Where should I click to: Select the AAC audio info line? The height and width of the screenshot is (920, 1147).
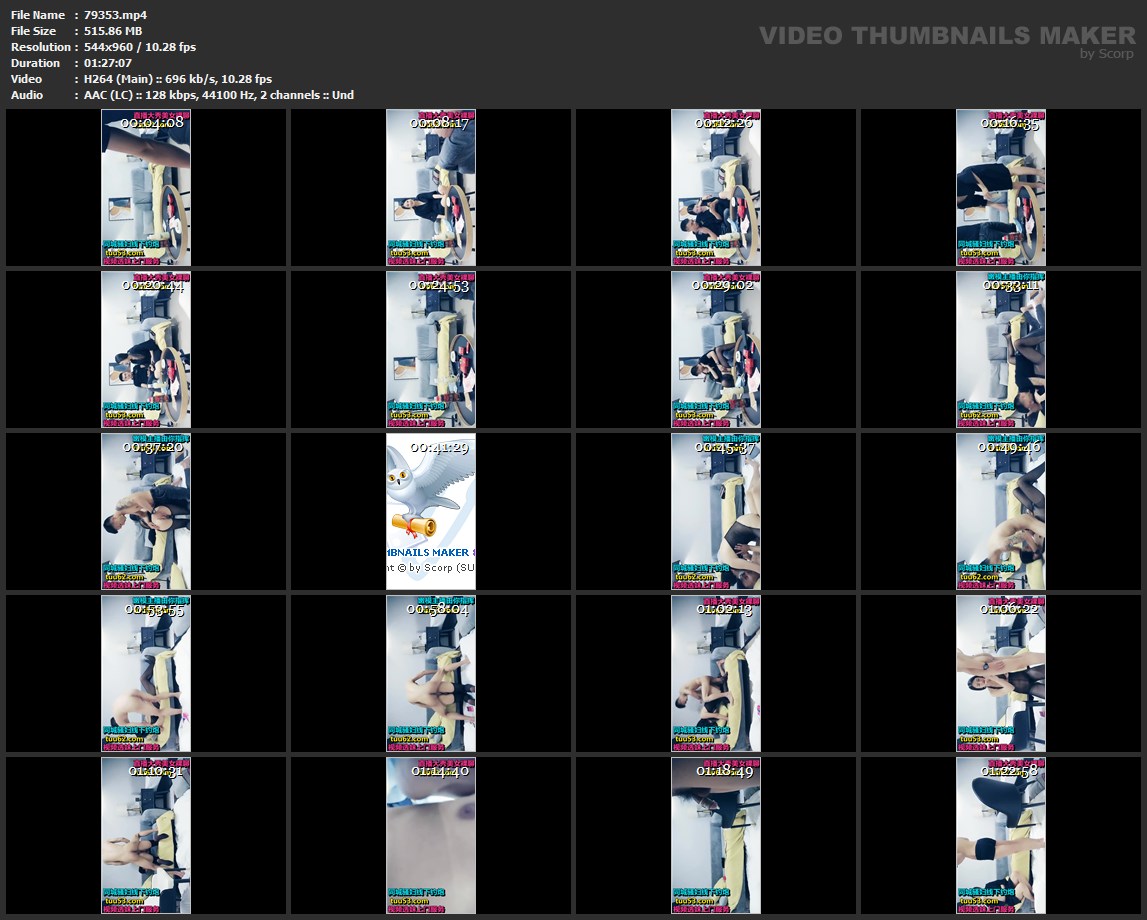coord(218,95)
